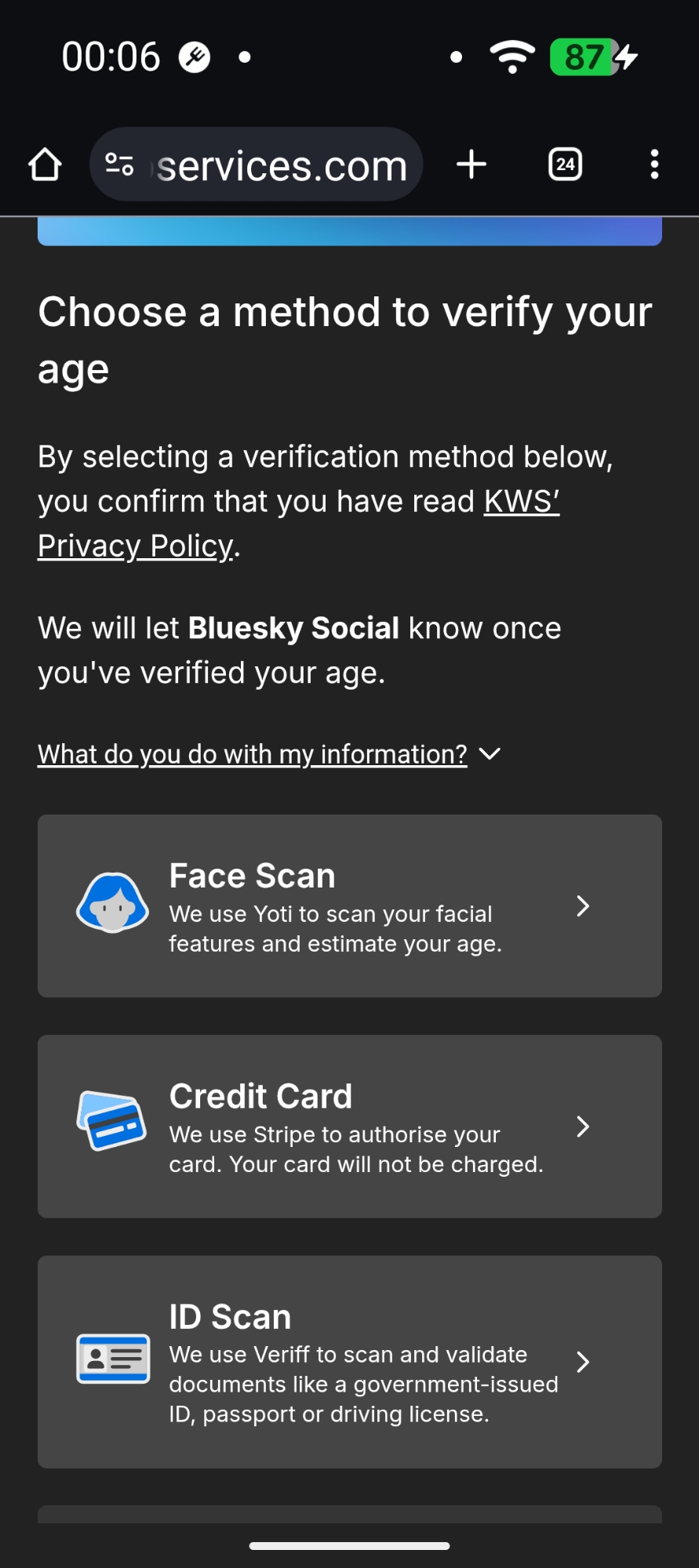
Task: Tap the Credit Card icon
Action: click(111, 1121)
